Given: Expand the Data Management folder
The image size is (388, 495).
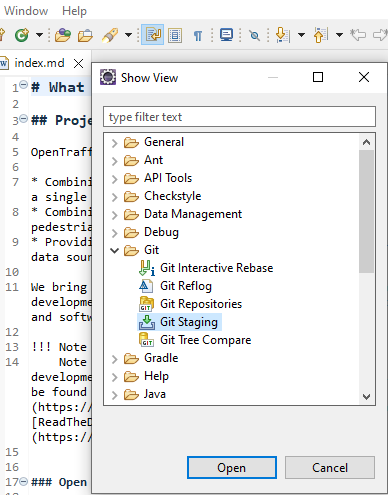Looking at the screenshot, I should 115,215.
